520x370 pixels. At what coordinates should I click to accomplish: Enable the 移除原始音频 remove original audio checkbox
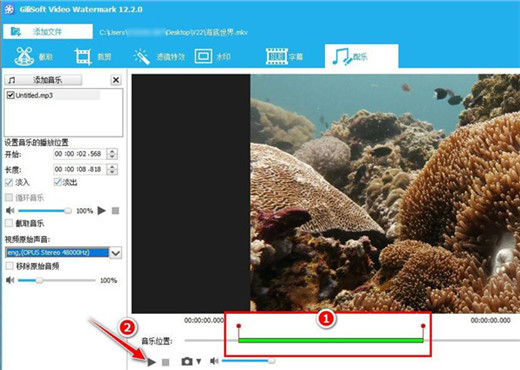pyautogui.click(x=9, y=266)
